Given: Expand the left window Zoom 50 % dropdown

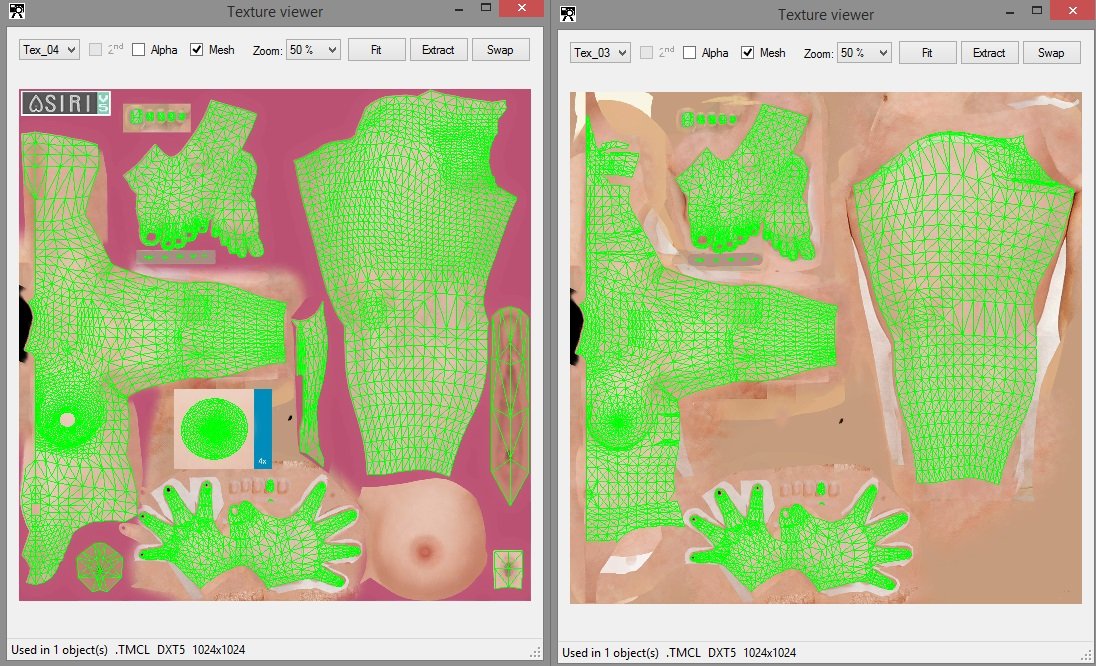Looking at the screenshot, I should pyautogui.click(x=313, y=50).
